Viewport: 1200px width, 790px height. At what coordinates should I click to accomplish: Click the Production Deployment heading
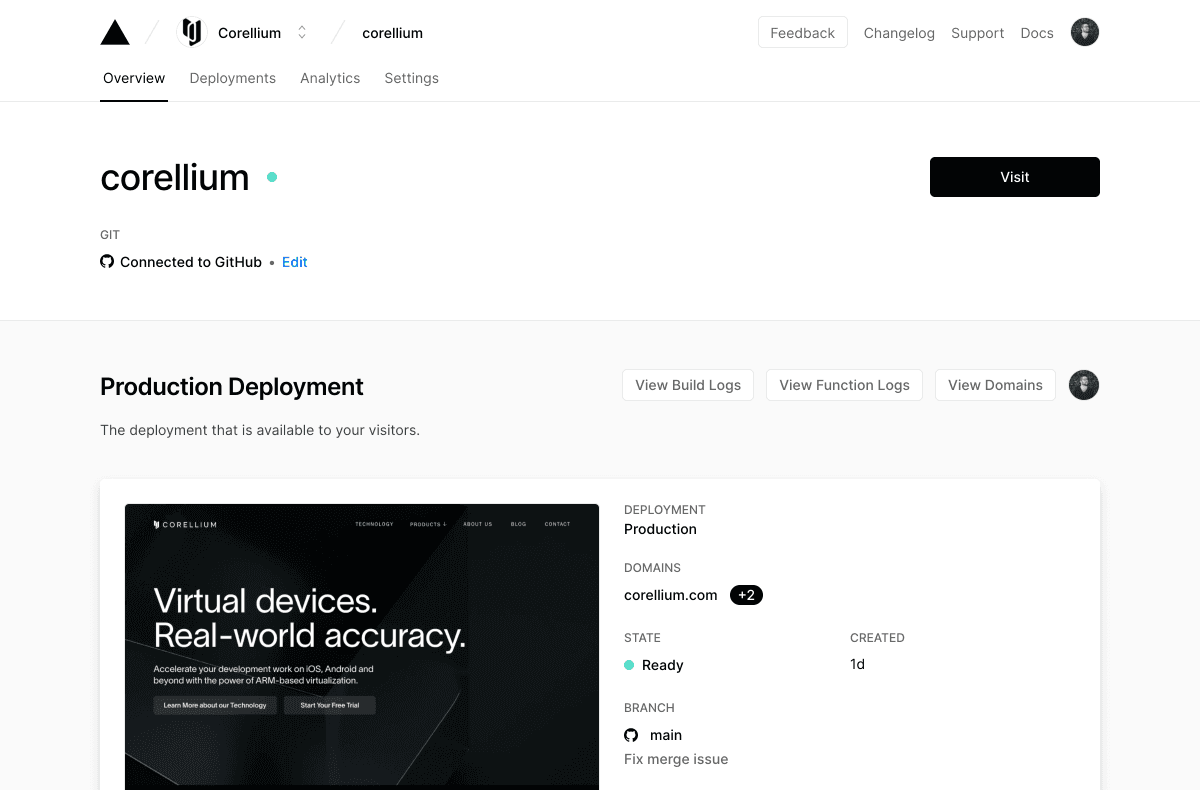(232, 386)
